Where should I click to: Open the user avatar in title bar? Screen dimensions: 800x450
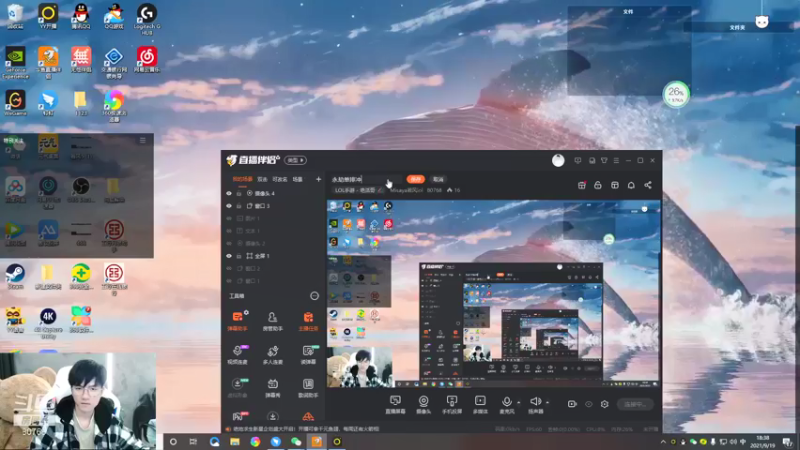(x=558, y=160)
